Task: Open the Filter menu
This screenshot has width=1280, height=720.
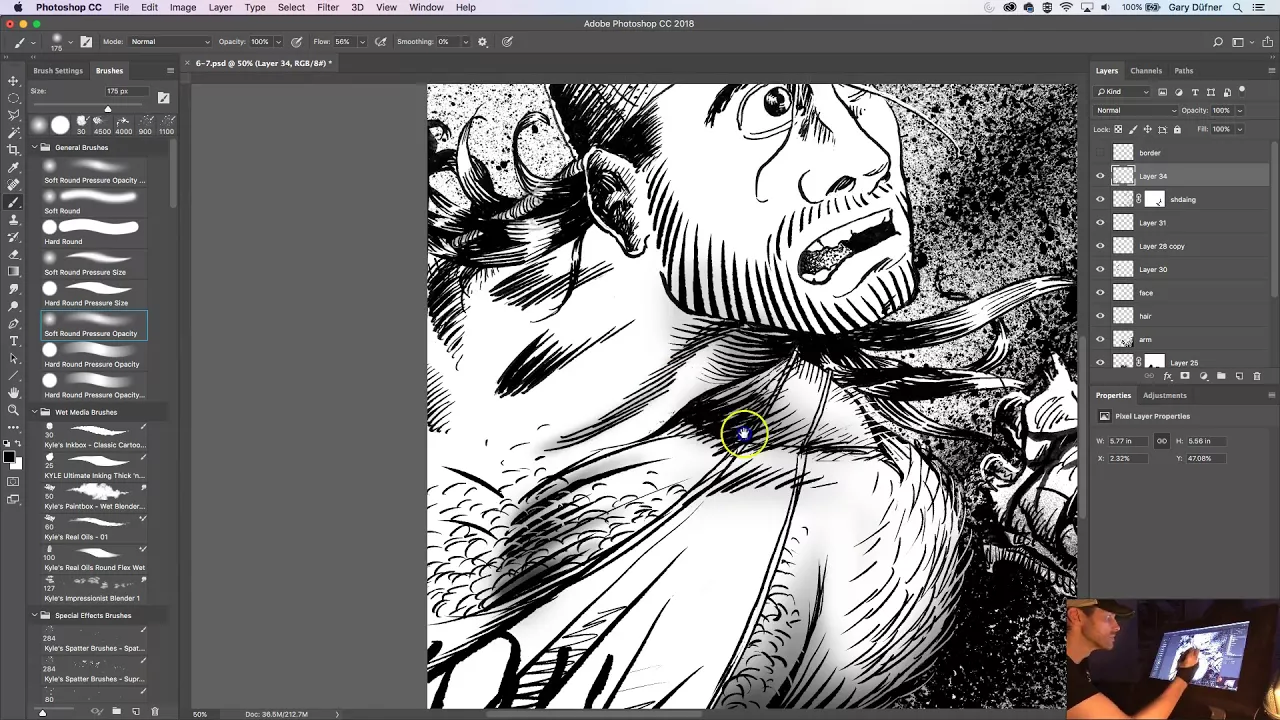Action: [x=328, y=7]
